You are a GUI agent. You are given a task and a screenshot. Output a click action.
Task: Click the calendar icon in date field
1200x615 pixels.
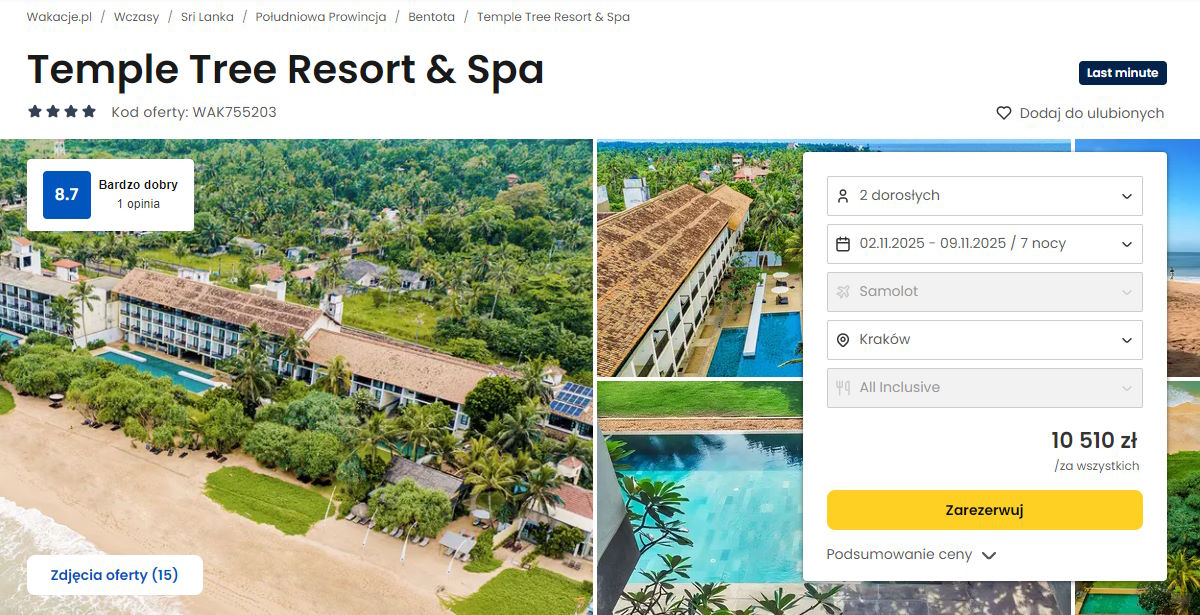843,243
